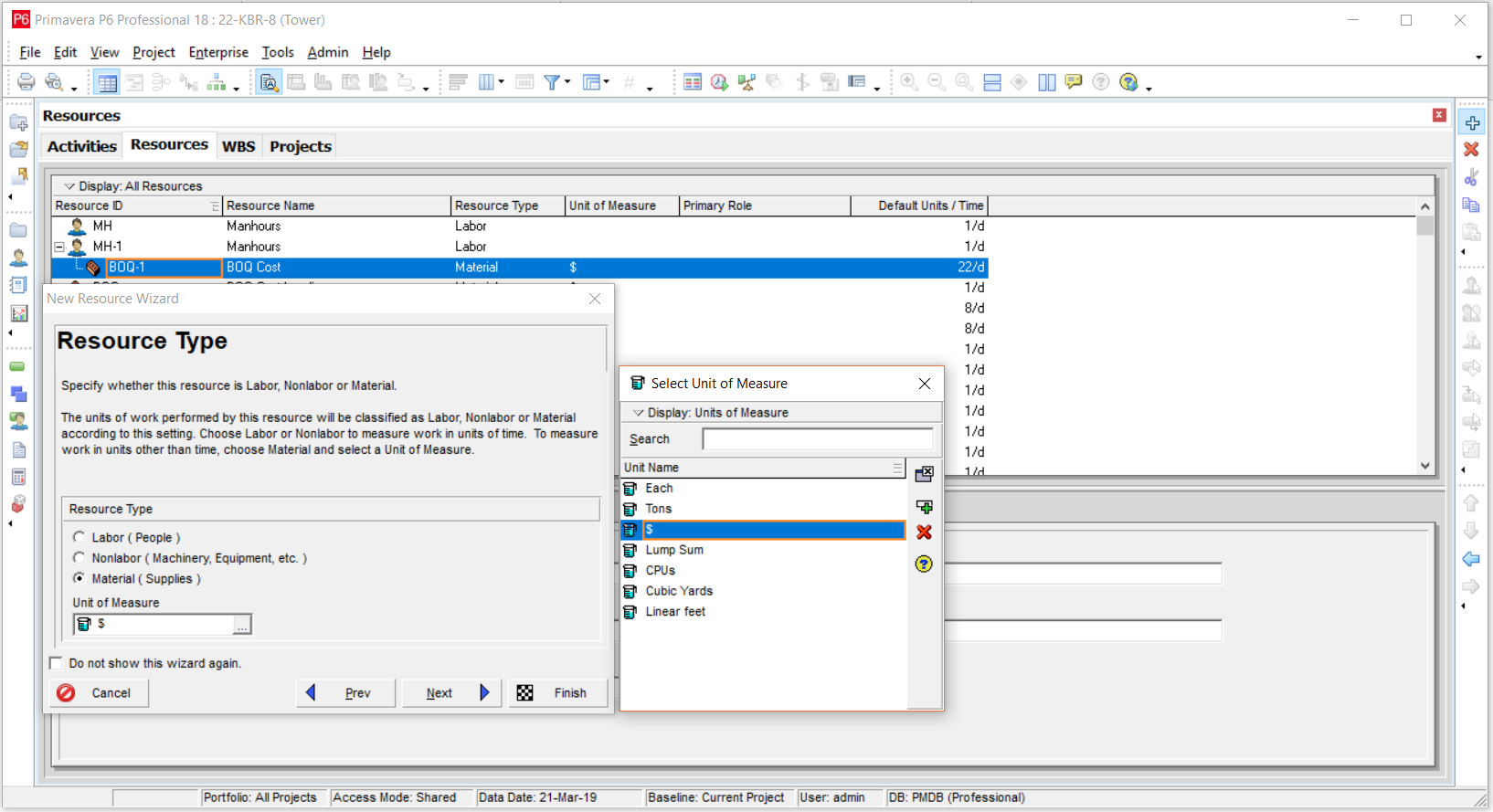Open the Unit of Measure browse ellipsis button
The height and width of the screenshot is (812, 1493).
242,625
